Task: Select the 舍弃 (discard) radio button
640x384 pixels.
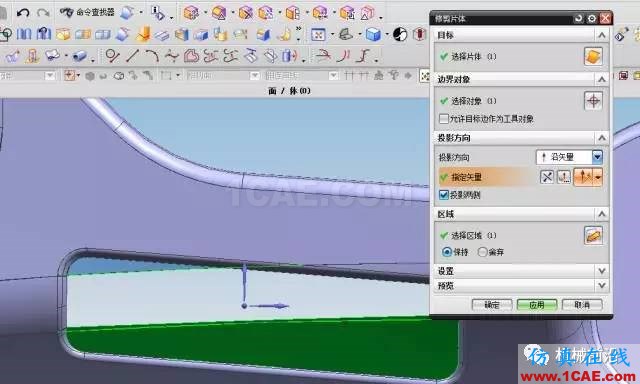Action: point(482,252)
